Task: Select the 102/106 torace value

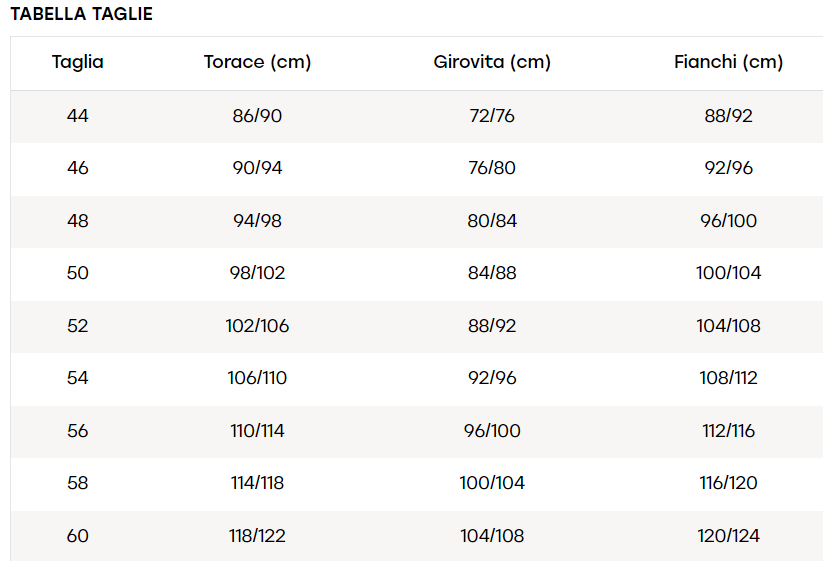Action: 257,326
